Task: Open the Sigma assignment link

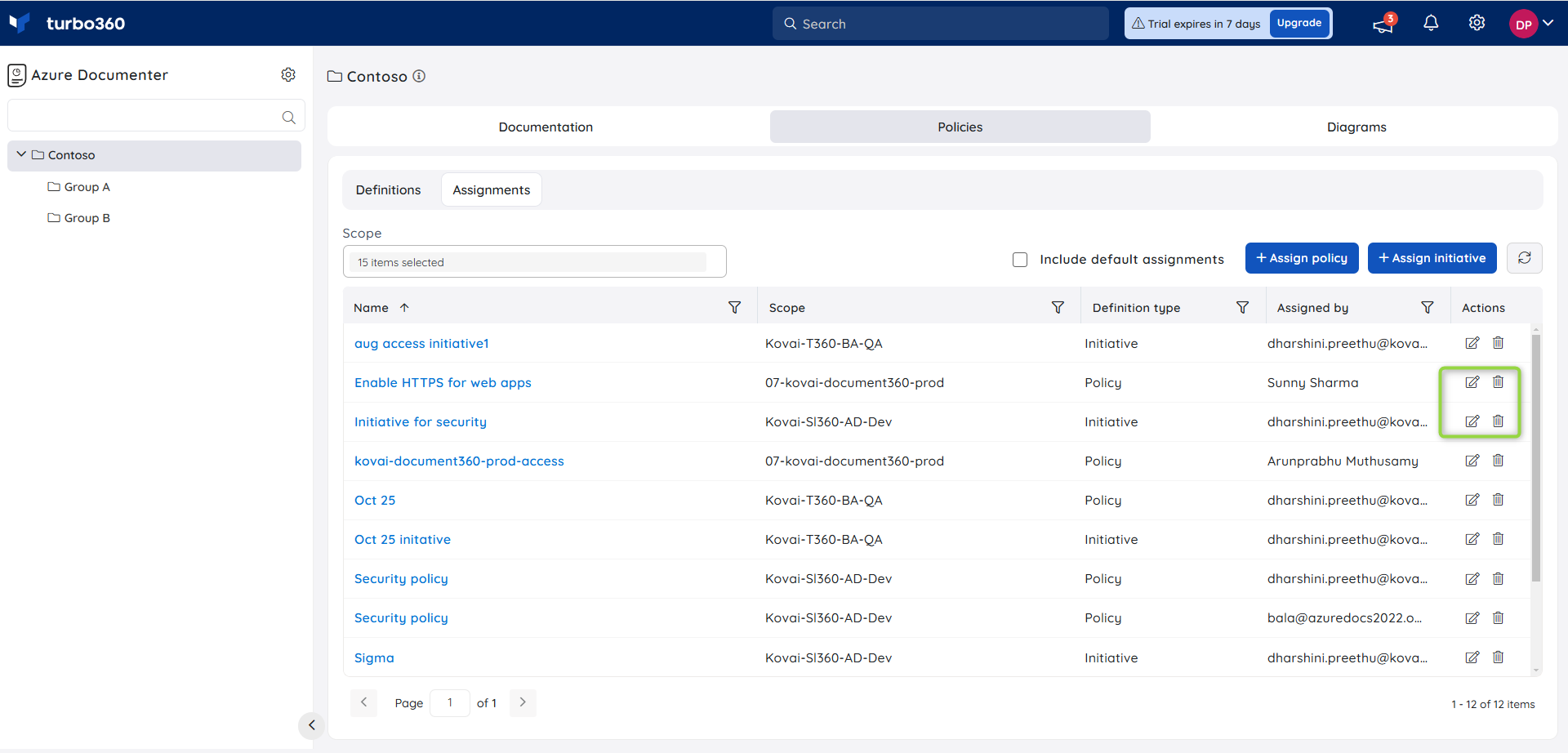Action: [374, 658]
